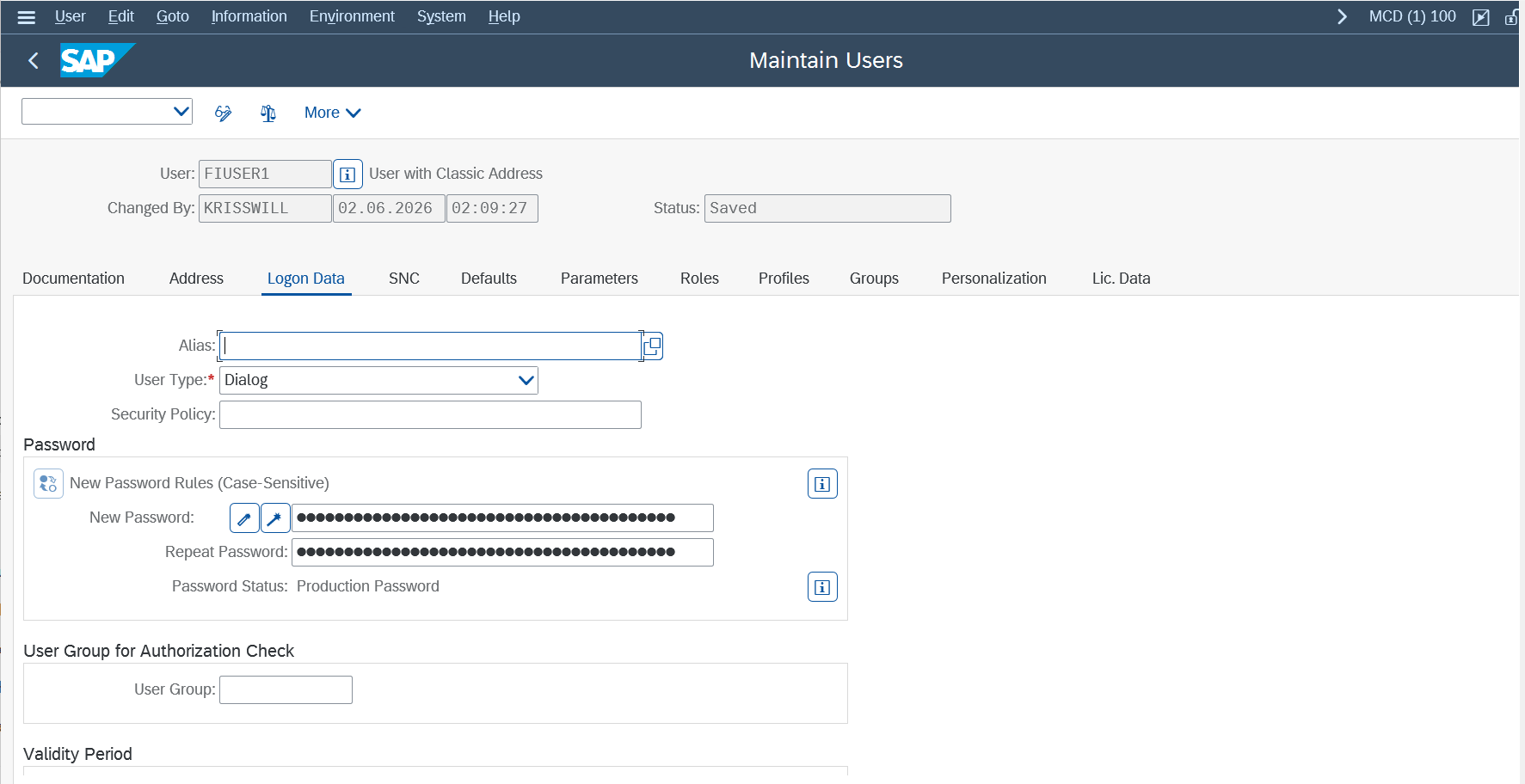Open the Alias search help icon
Image resolution: width=1525 pixels, height=784 pixels.
coord(653,346)
